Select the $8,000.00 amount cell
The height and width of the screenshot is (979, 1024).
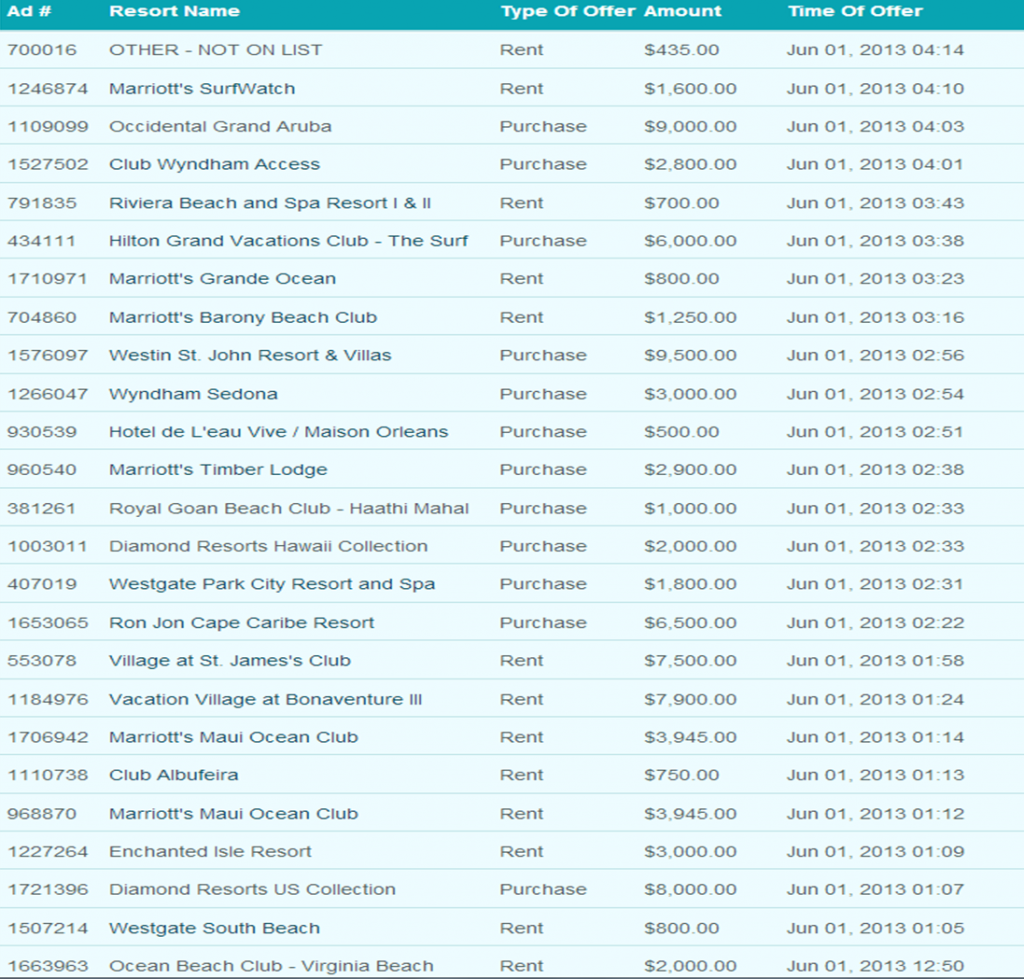point(690,890)
